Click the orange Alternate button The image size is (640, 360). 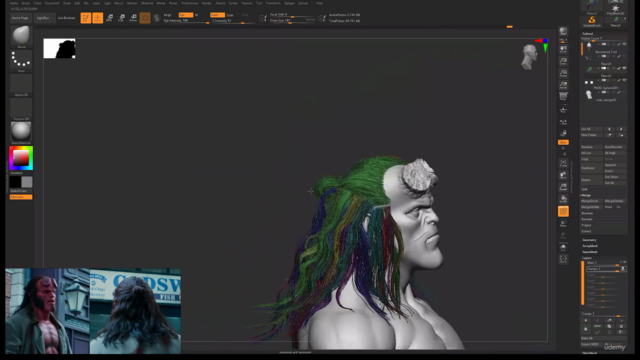pyautogui.click(x=21, y=197)
